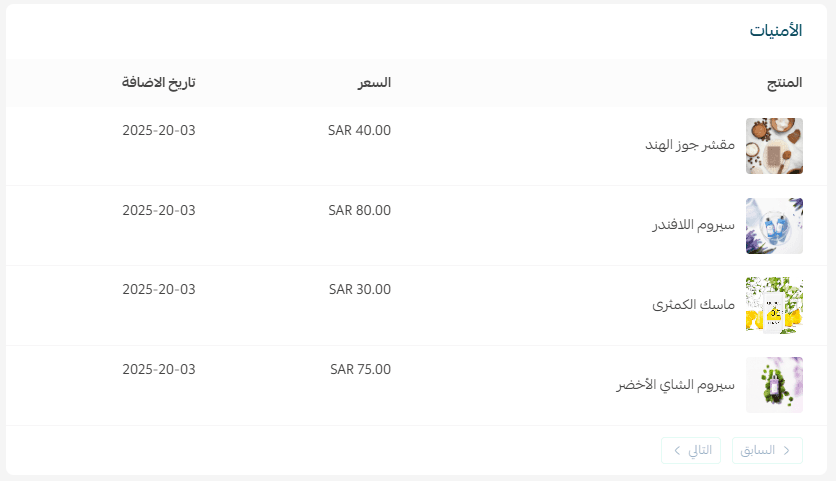Click the date added for green tea serum row
The height and width of the screenshot is (481, 836).
tap(159, 369)
